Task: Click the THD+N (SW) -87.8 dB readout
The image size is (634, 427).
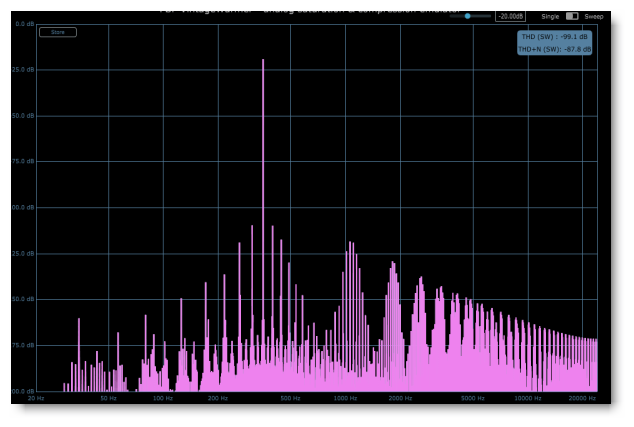Action: point(554,49)
